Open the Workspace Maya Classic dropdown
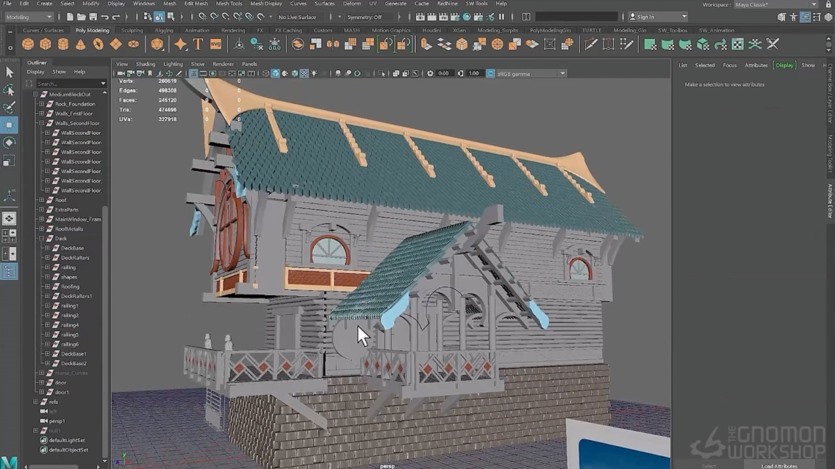The width and height of the screenshot is (835, 469). tap(775, 4)
